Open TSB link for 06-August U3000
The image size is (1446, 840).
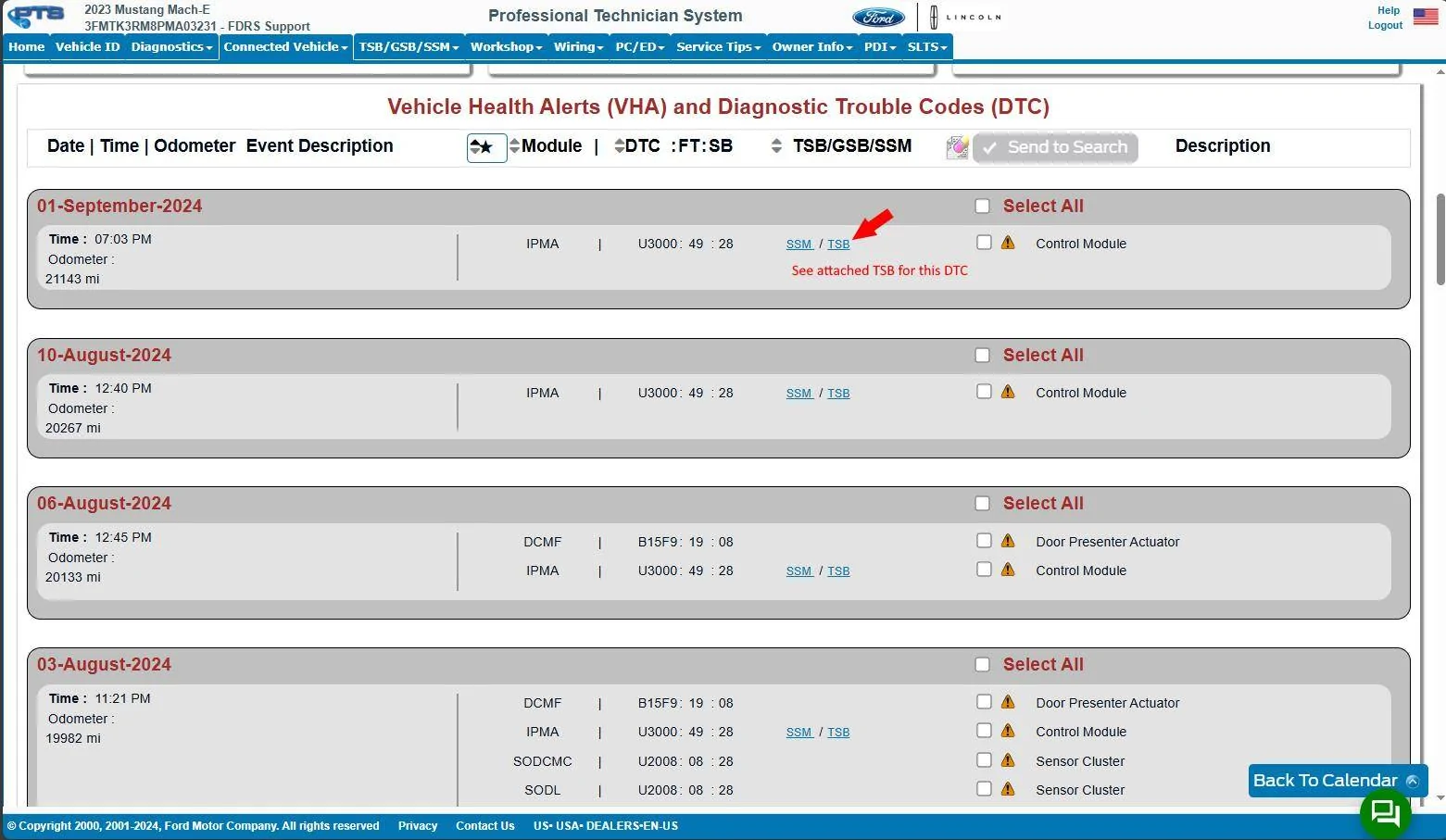[838, 571]
